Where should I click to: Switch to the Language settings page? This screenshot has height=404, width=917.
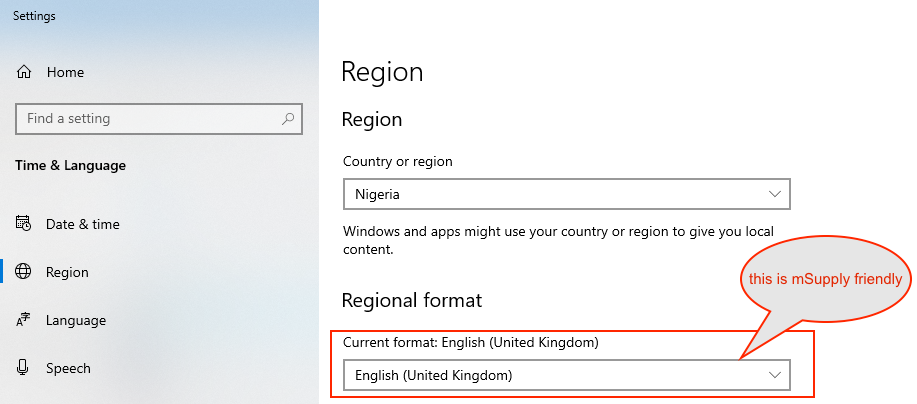76,320
